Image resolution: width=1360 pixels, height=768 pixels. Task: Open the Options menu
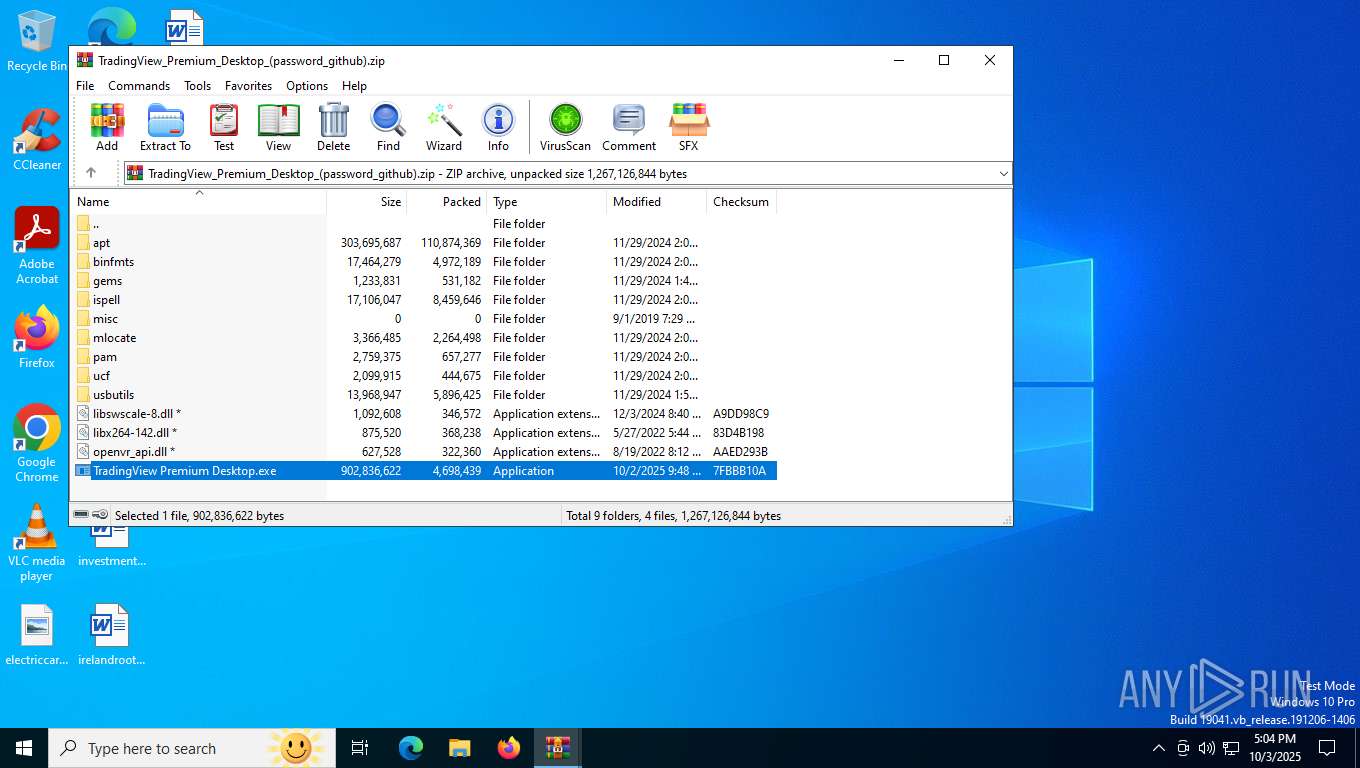[307, 86]
